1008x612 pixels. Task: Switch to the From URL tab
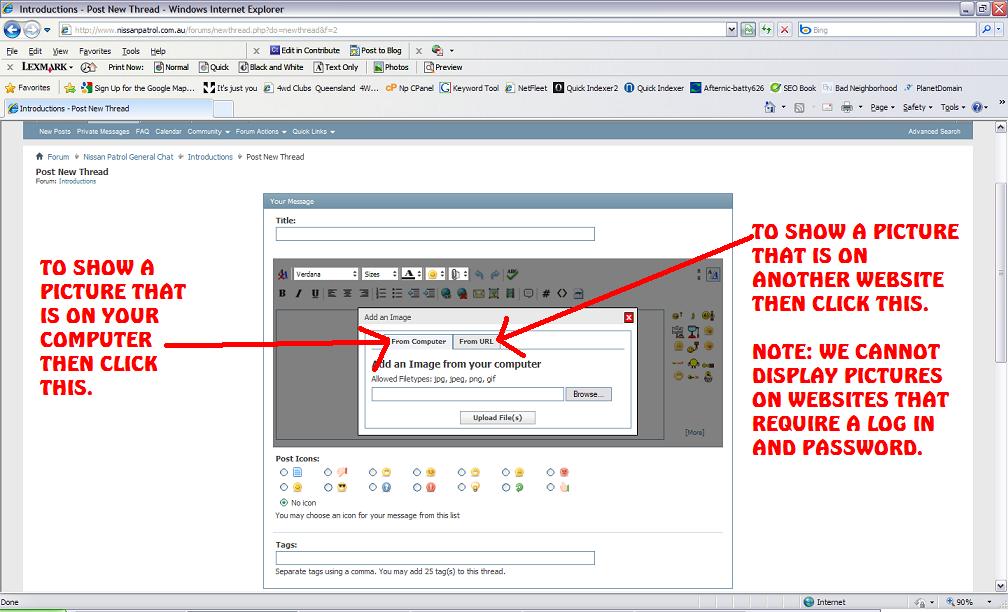pyautogui.click(x=476, y=341)
